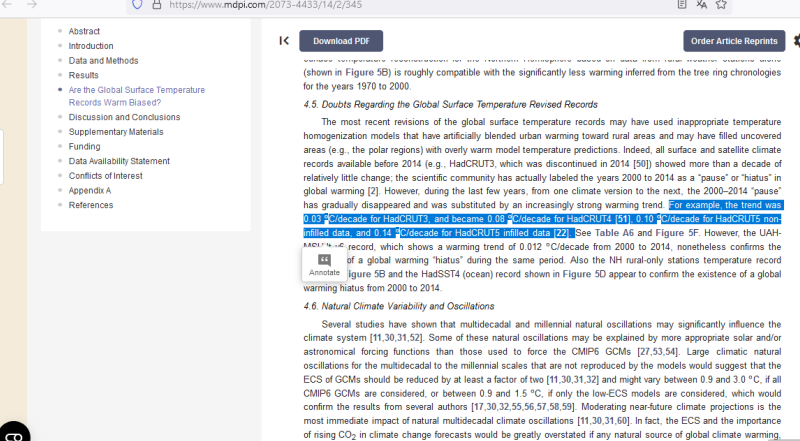Click citation group [11,30,31,60]

pyautogui.click(x=604, y=421)
